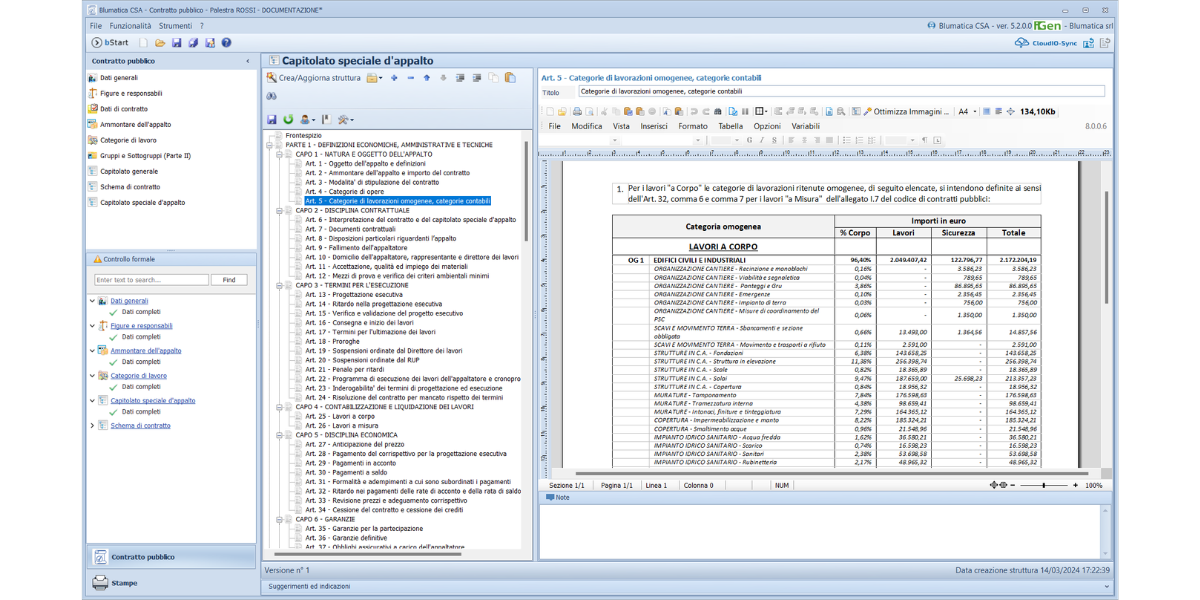Click the blue minus remove icon
The image size is (1200, 600).
pyautogui.click(x=410, y=78)
